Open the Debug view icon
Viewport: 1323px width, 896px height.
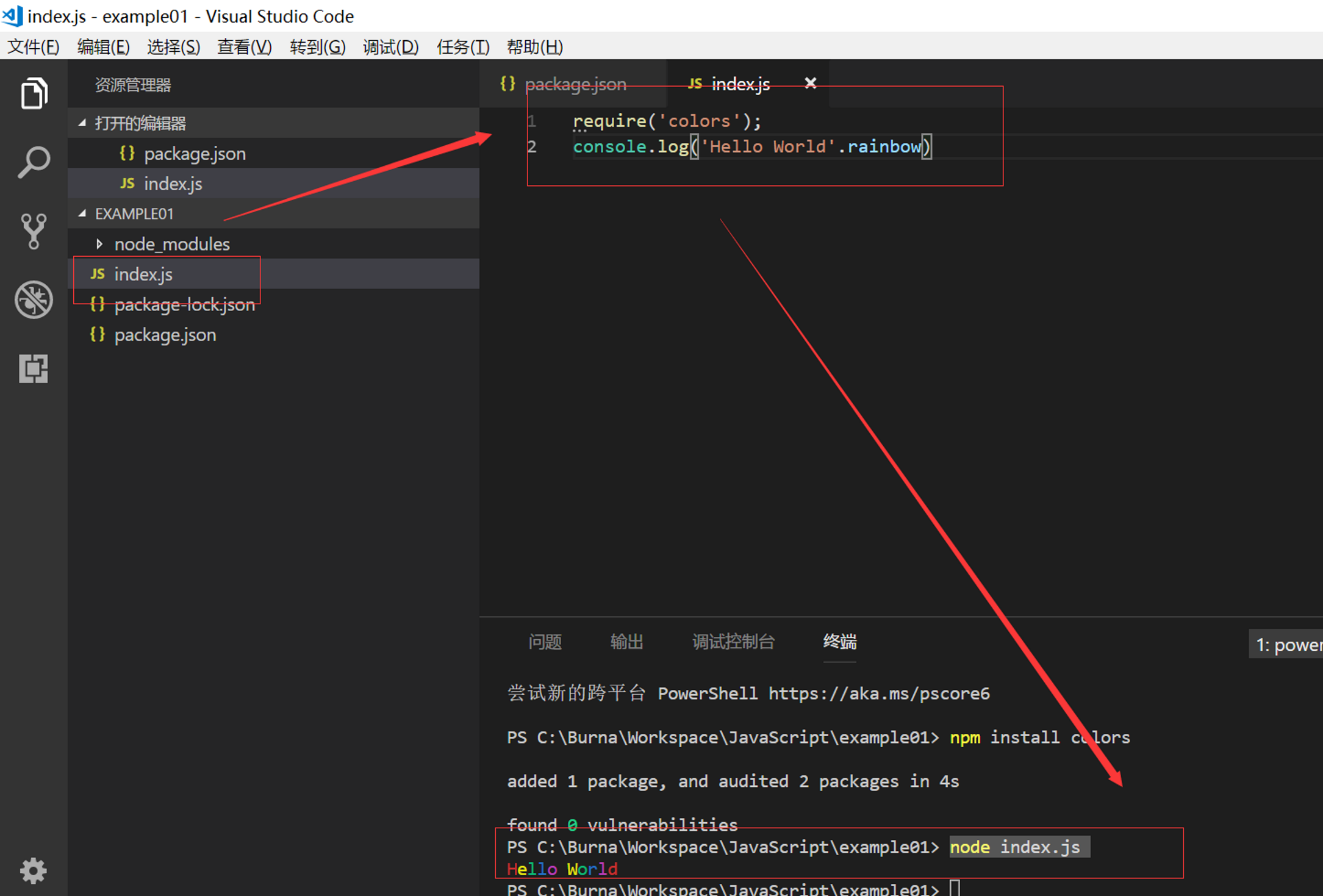coord(34,299)
